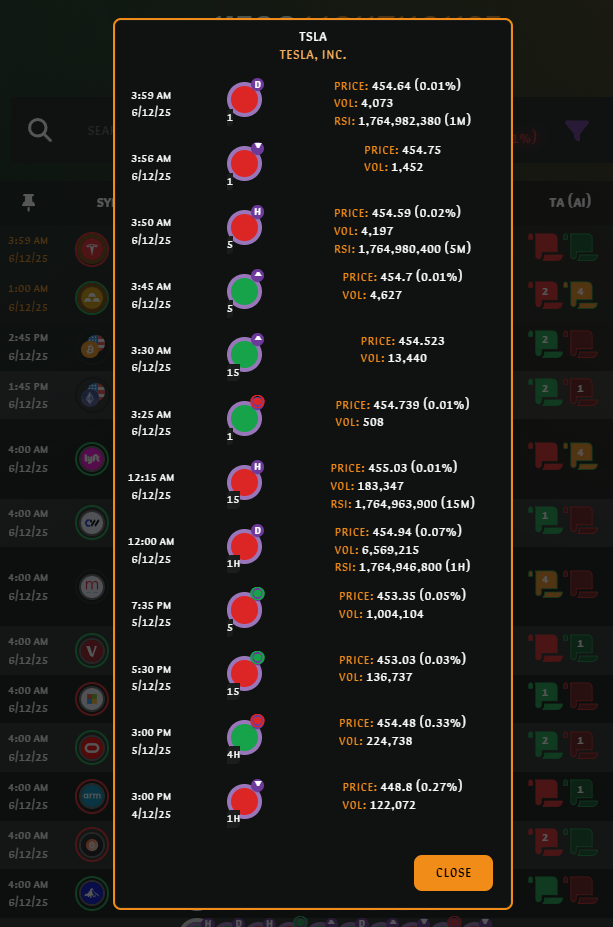Click the green 4H signal circle dated 5/12/25

(244, 737)
